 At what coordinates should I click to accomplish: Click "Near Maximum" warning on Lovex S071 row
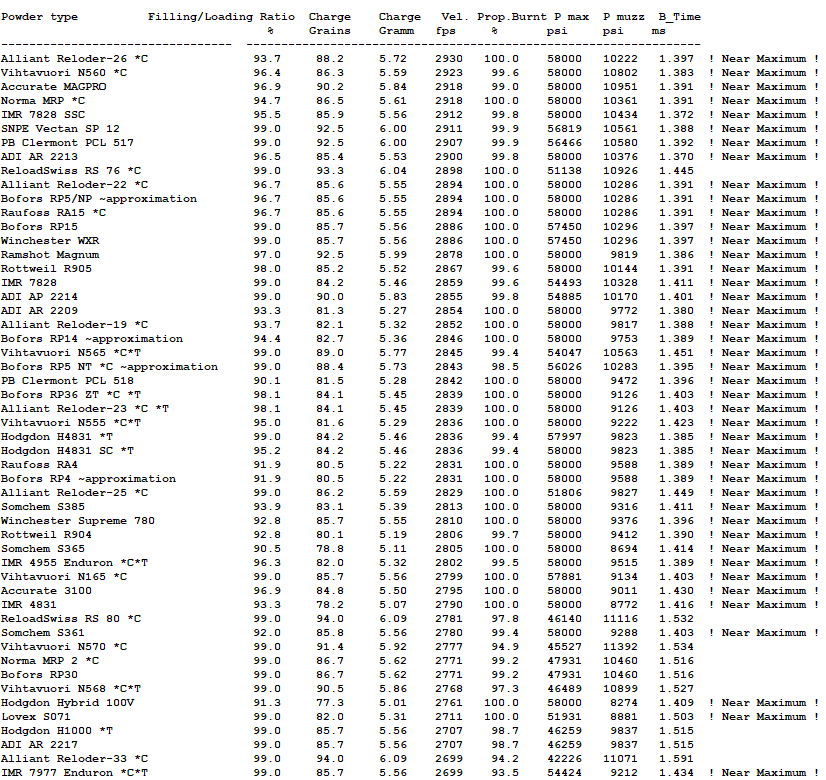[764, 717]
